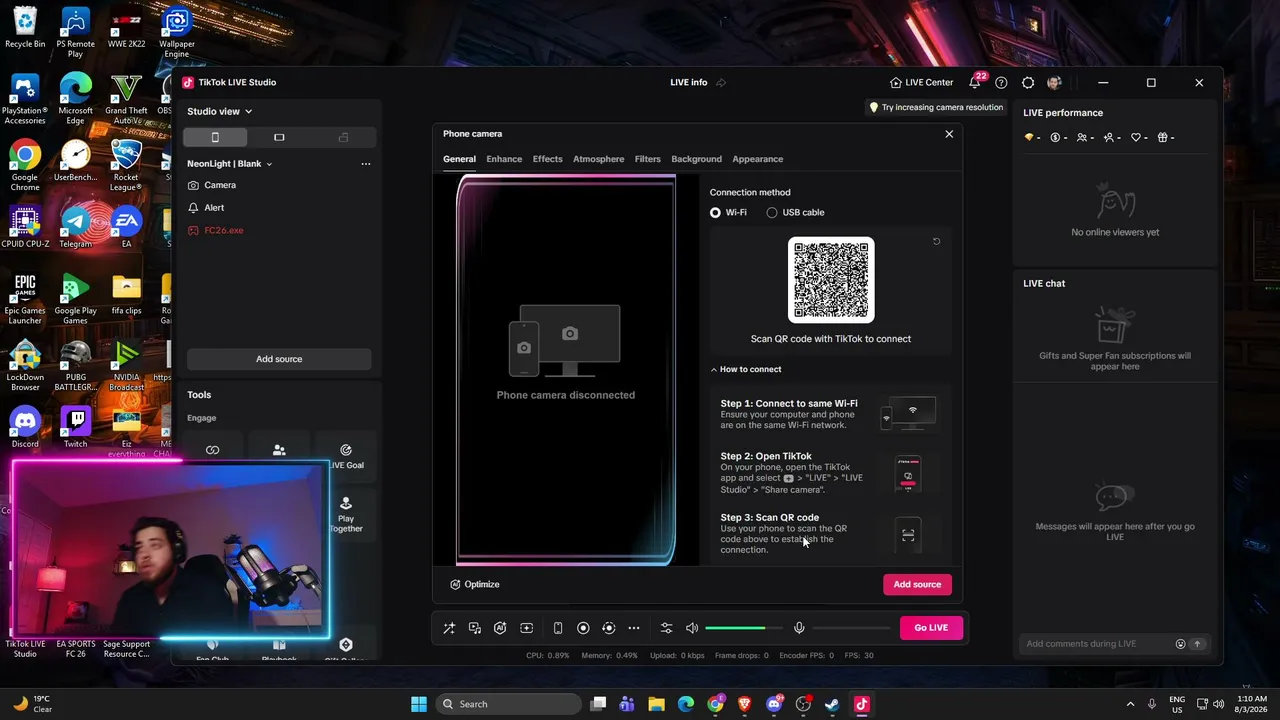Adjust the speaker volume slider
The image size is (1280, 720).
click(x=744, y=628)
